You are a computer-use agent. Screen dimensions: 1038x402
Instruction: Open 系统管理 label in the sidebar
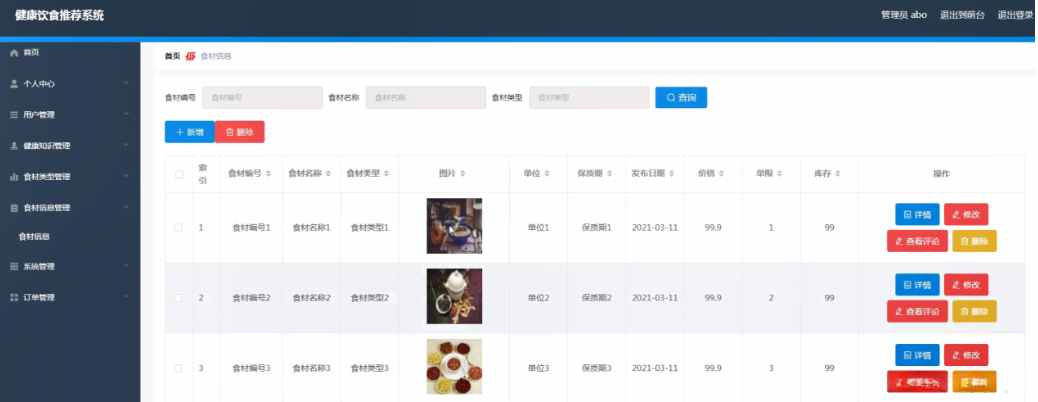point(39,267)
